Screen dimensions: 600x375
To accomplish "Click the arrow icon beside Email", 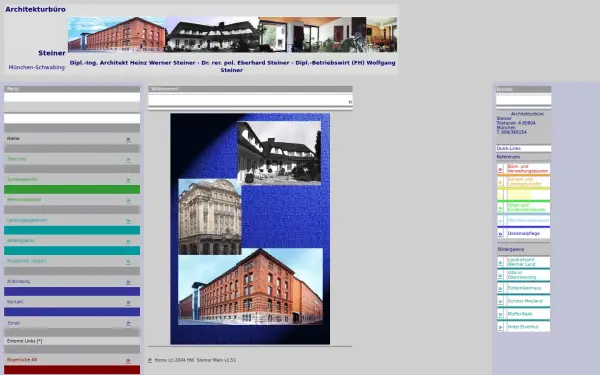I will (128, 324).
